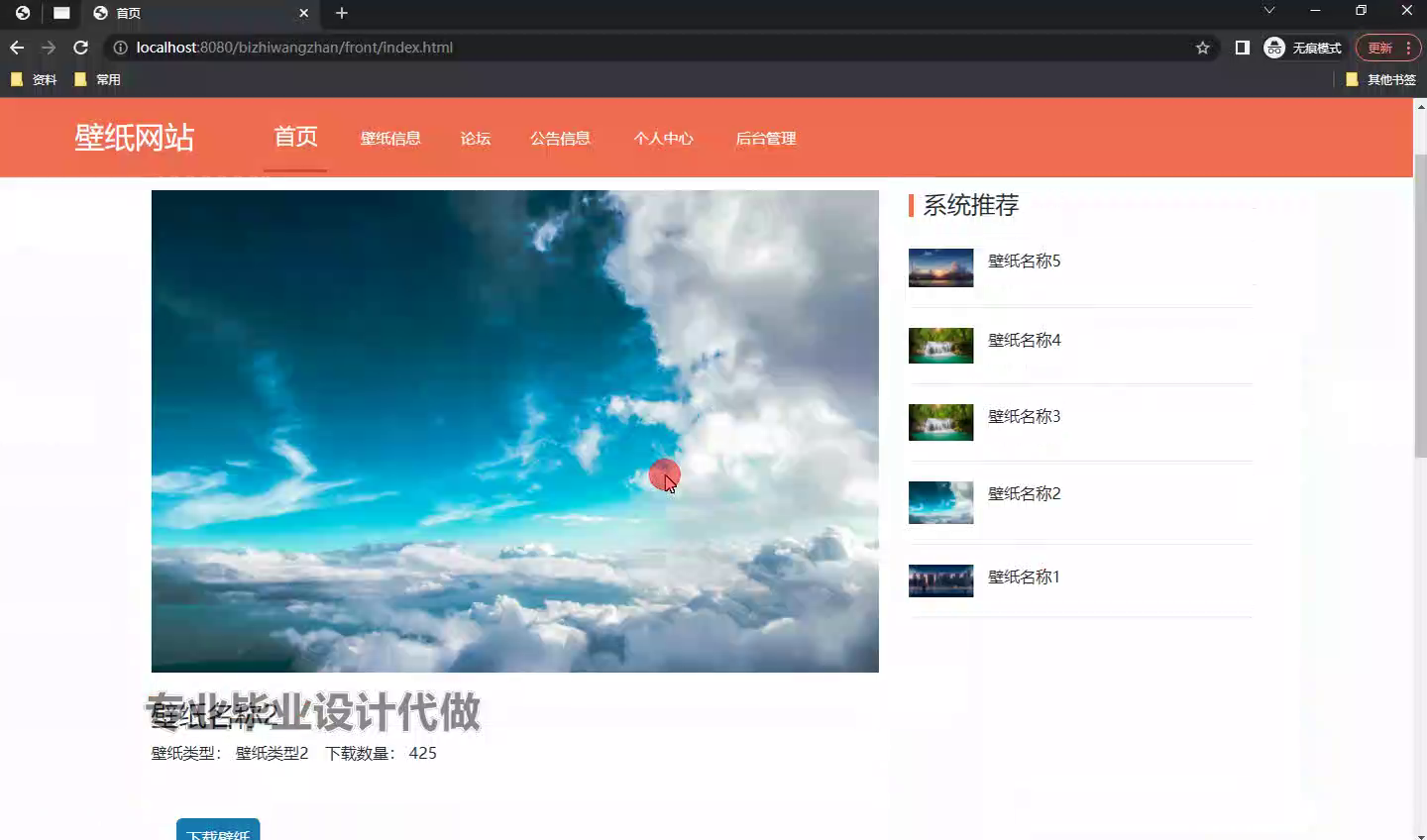The image size is (1427, 840).
Task: Click the 更新 browser update button
Action: [1388, 48]
